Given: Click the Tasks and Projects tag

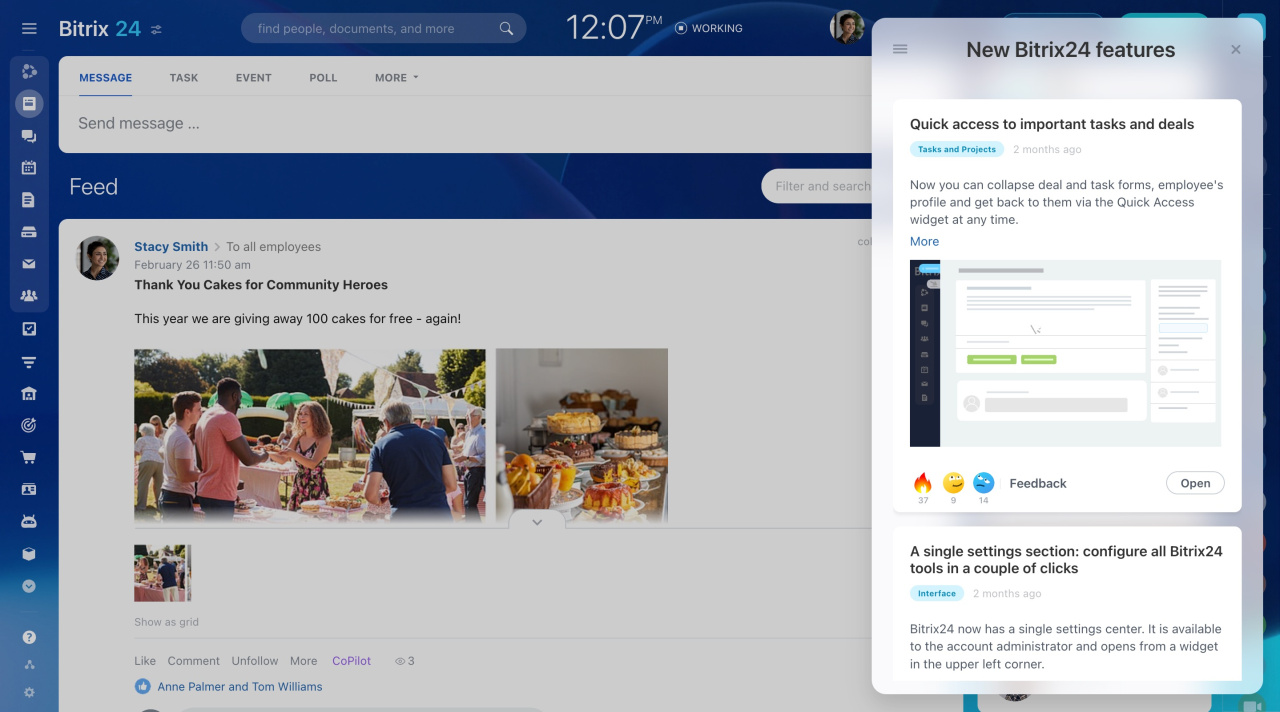Looking at the screenshot, I should 957,149.
